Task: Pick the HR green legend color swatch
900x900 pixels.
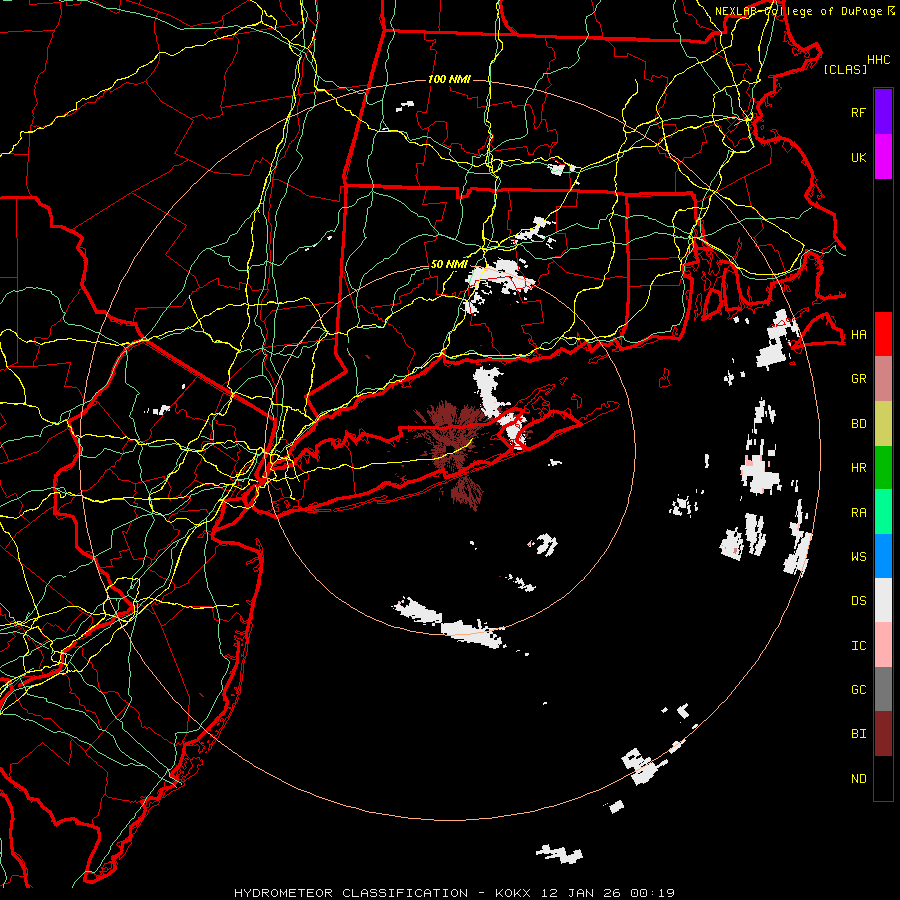Action: pyautogui.click(x=883, y=468)
